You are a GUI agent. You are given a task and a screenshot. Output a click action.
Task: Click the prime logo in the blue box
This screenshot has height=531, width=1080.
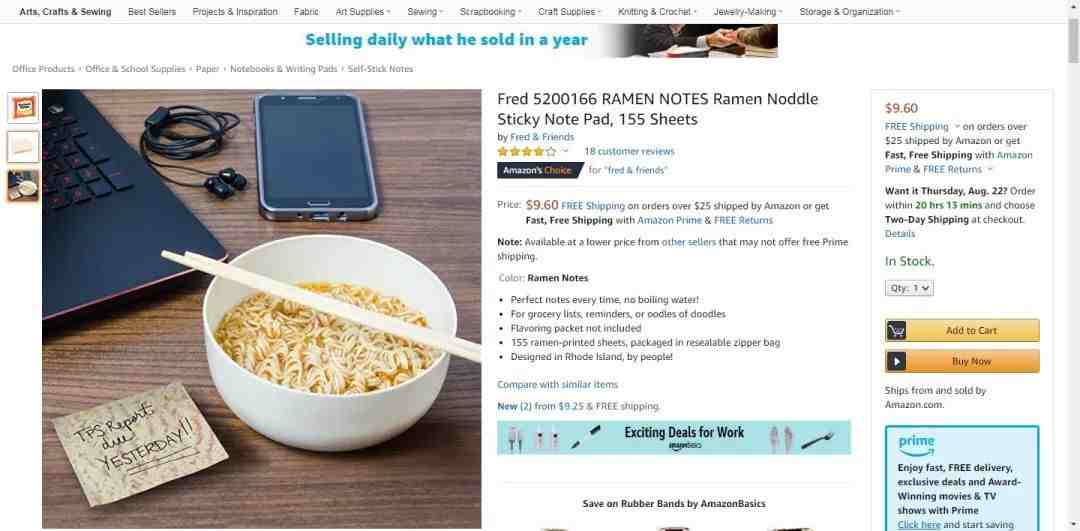tap(916, 444)
